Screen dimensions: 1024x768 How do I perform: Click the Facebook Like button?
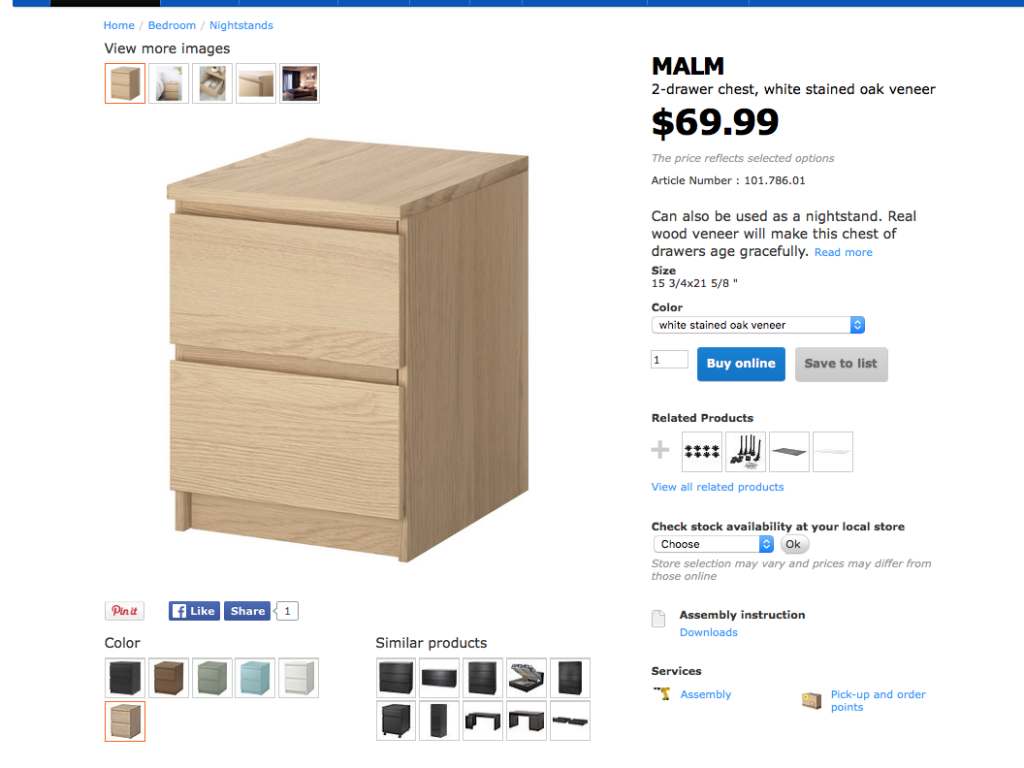(193, 611)
